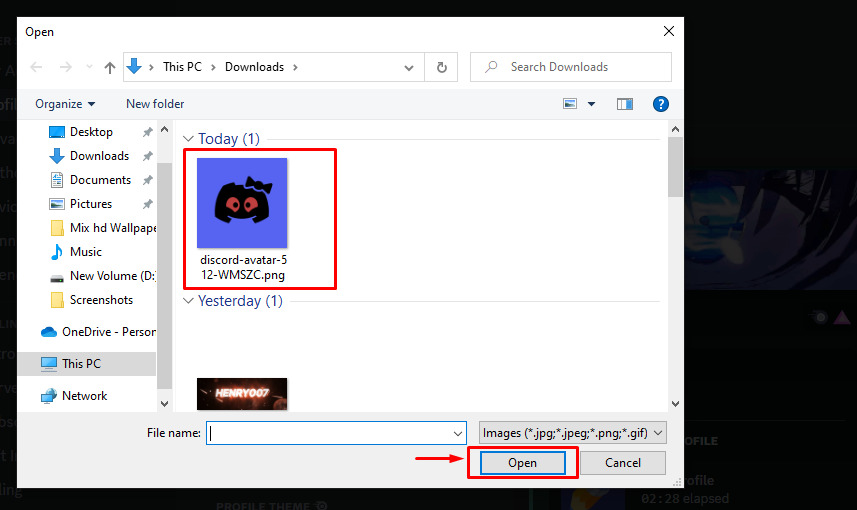Open Pictures in the navigation pane

91,204
